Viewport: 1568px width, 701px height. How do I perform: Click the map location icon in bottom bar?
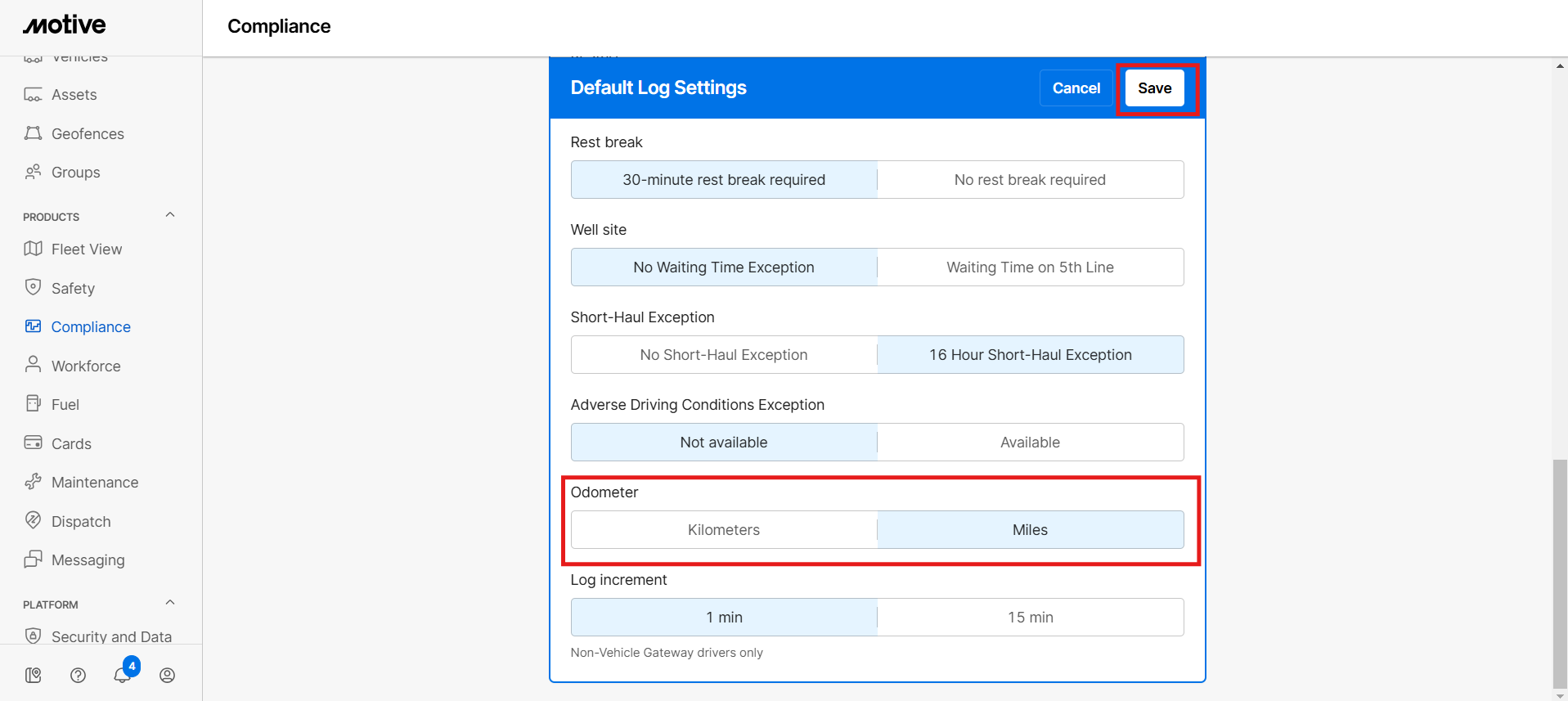coord(34,675)
